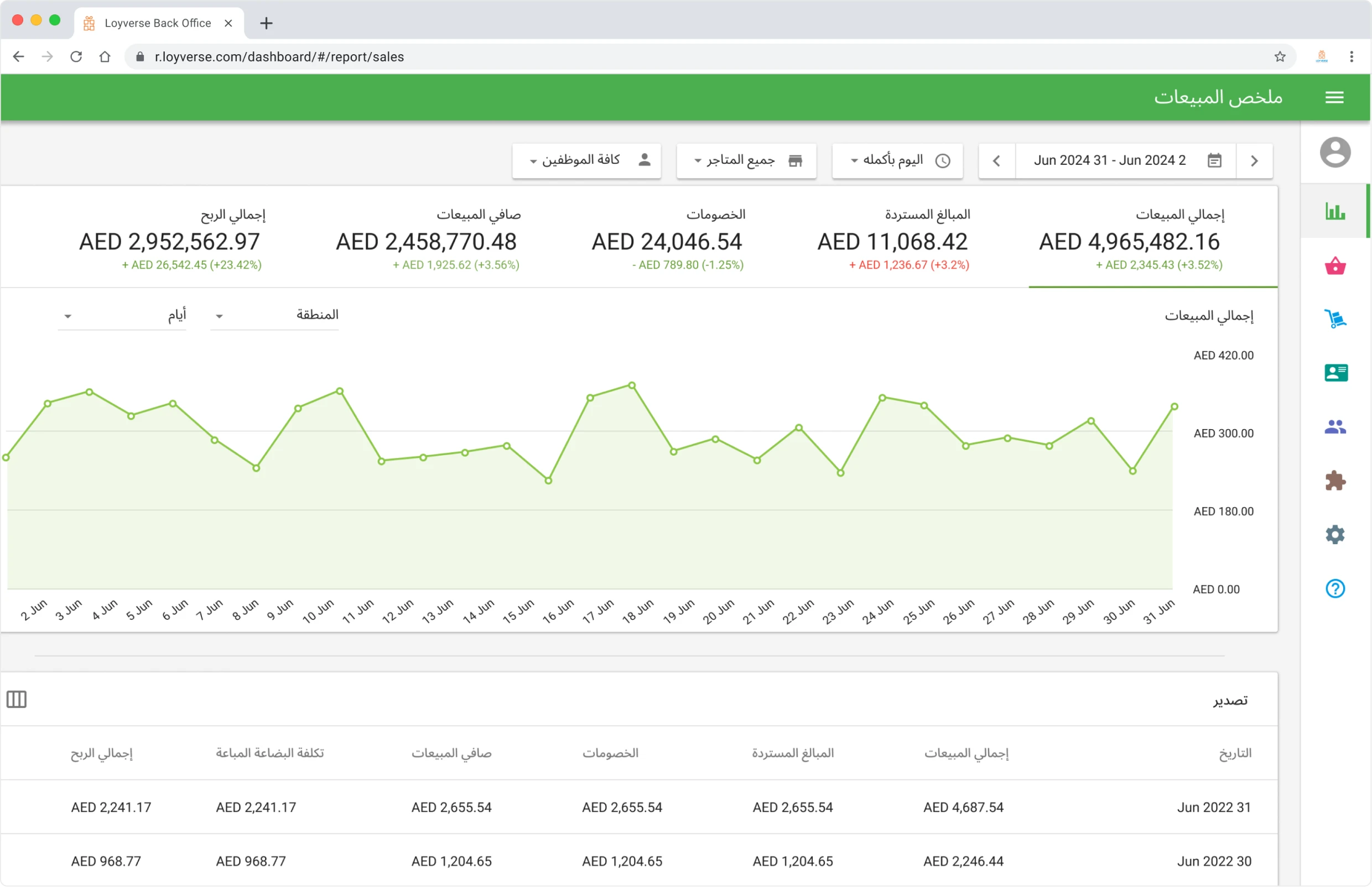Click the column settings icon near تصدير
Screen dimensions: 1372x887
coord(16,698)
